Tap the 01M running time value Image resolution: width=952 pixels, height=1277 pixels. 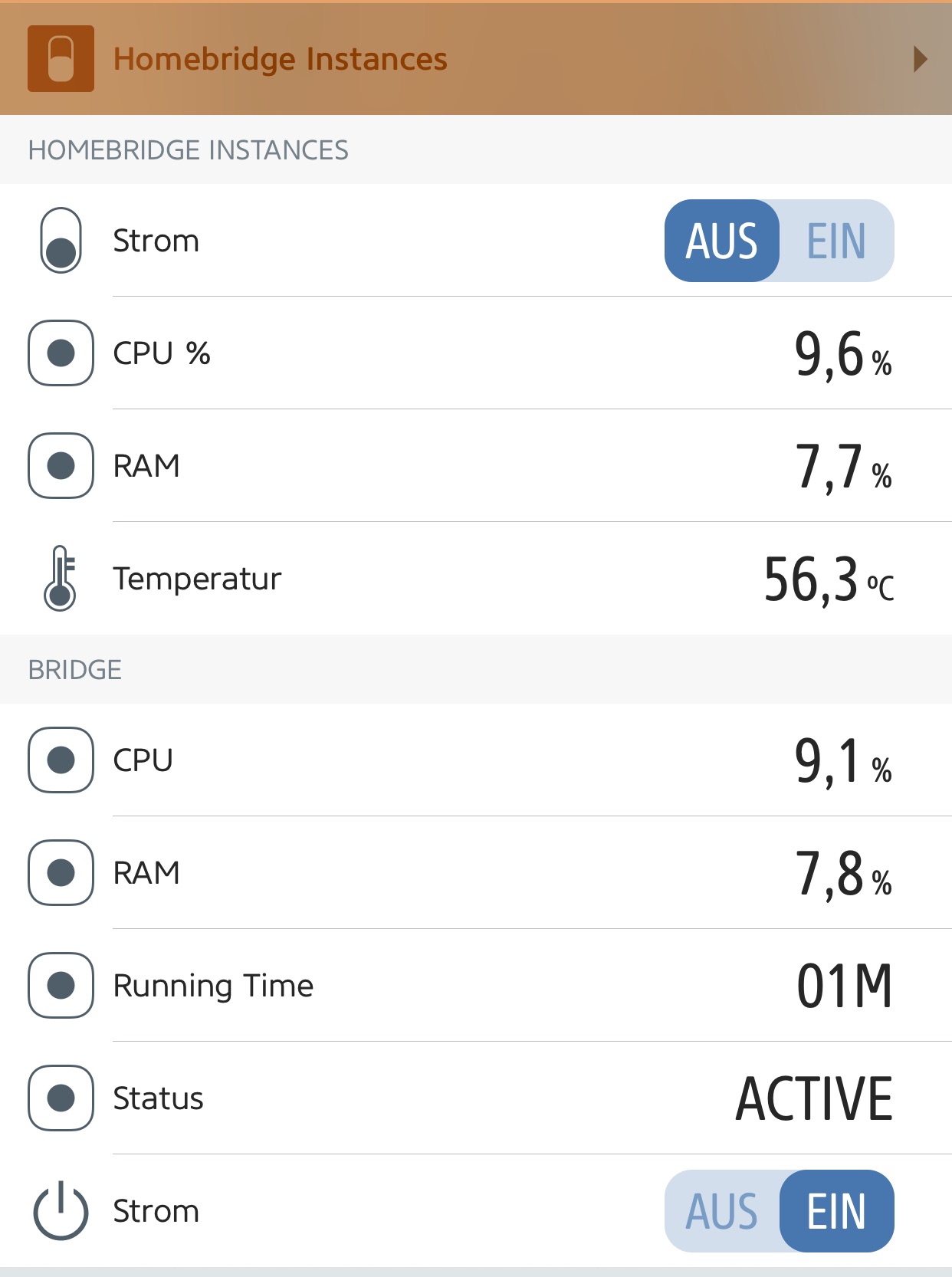click(x=845, y=986)
